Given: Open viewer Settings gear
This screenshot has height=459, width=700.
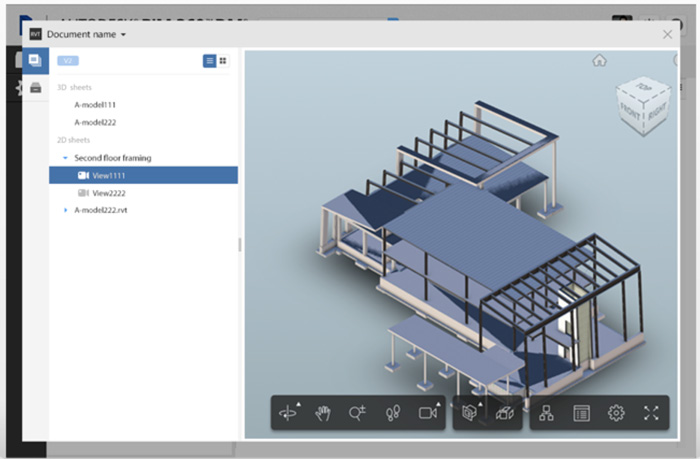Looking at the screenshot, I should 616,413.
